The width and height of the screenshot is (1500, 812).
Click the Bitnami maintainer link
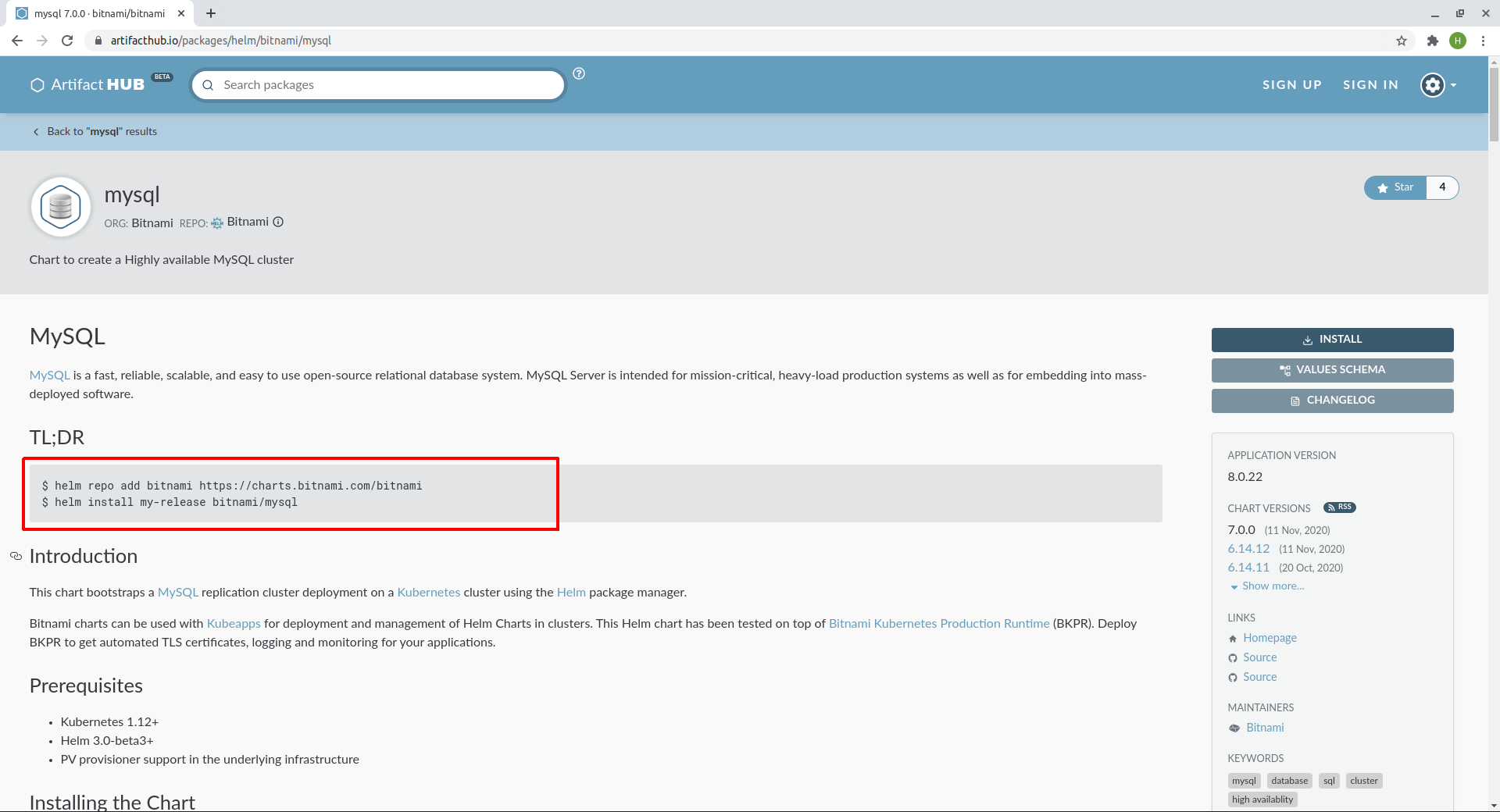pos(1265,728)
